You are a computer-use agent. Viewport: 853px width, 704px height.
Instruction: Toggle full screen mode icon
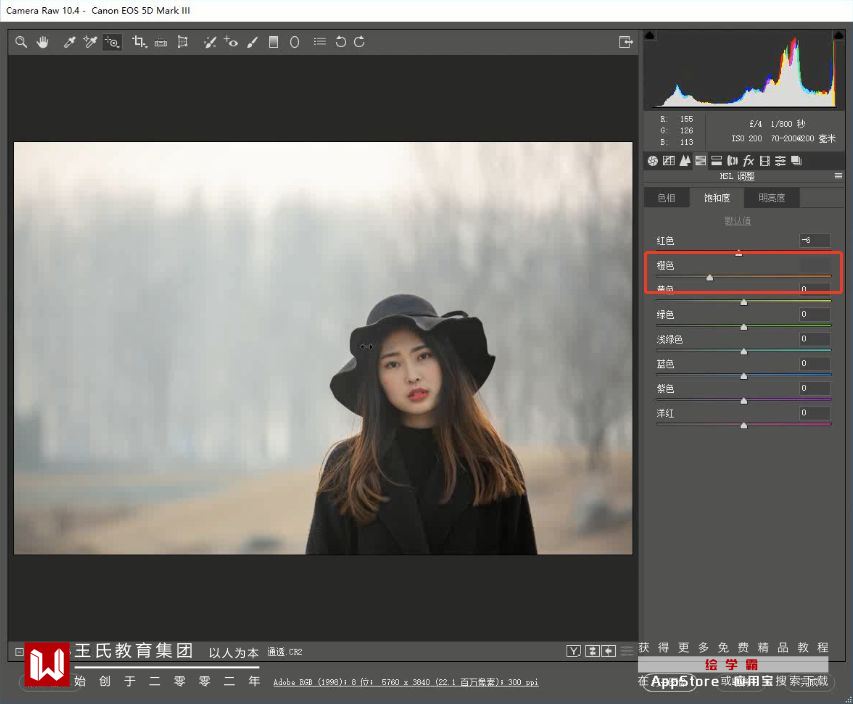(626, 42)
